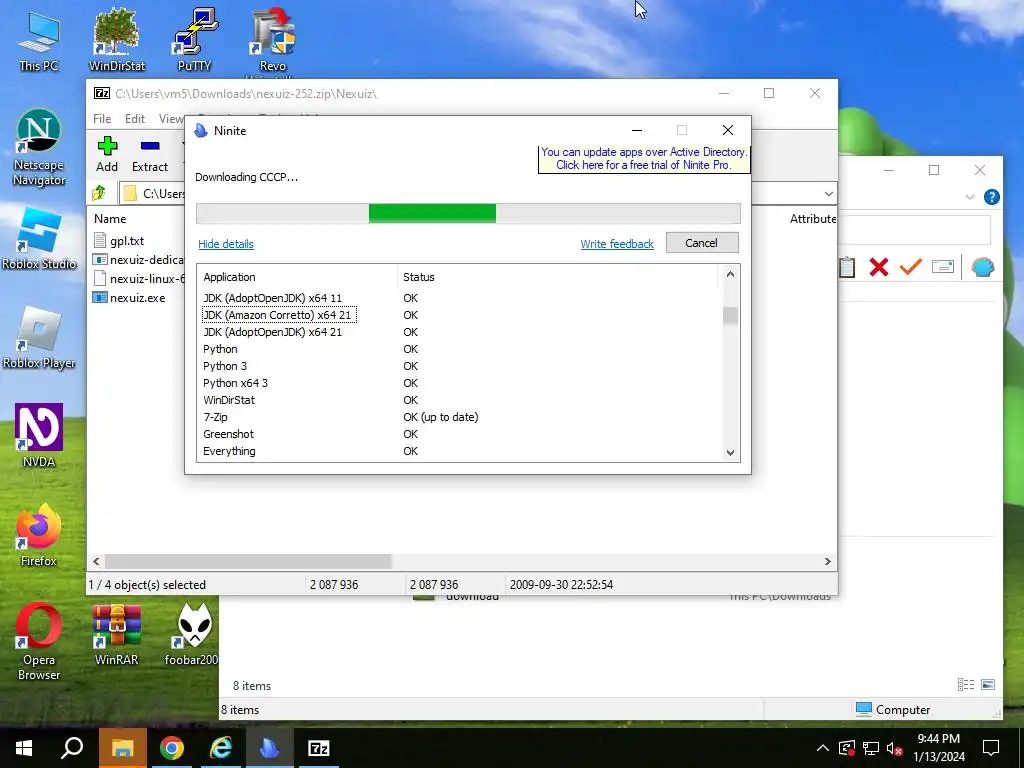Open 7-Zip View menu
The image size is (1024, 768).
(x=170, y=119)
